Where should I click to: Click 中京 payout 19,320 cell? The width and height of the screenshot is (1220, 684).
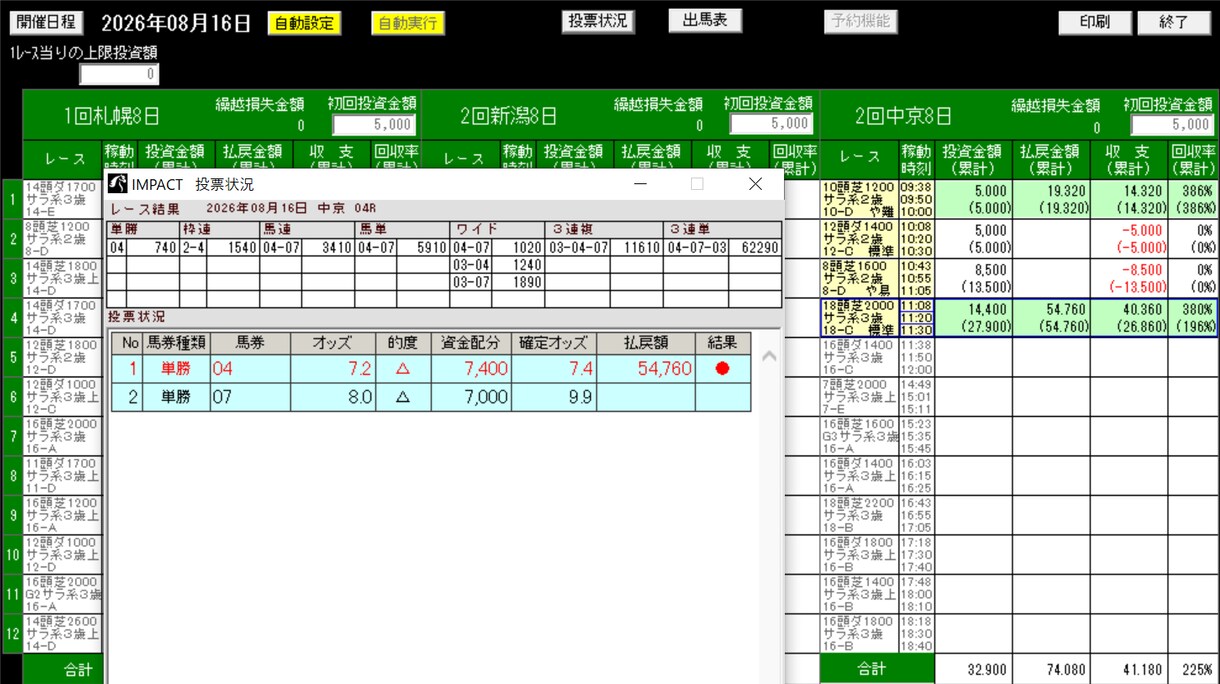click(x=1050, y=199)
